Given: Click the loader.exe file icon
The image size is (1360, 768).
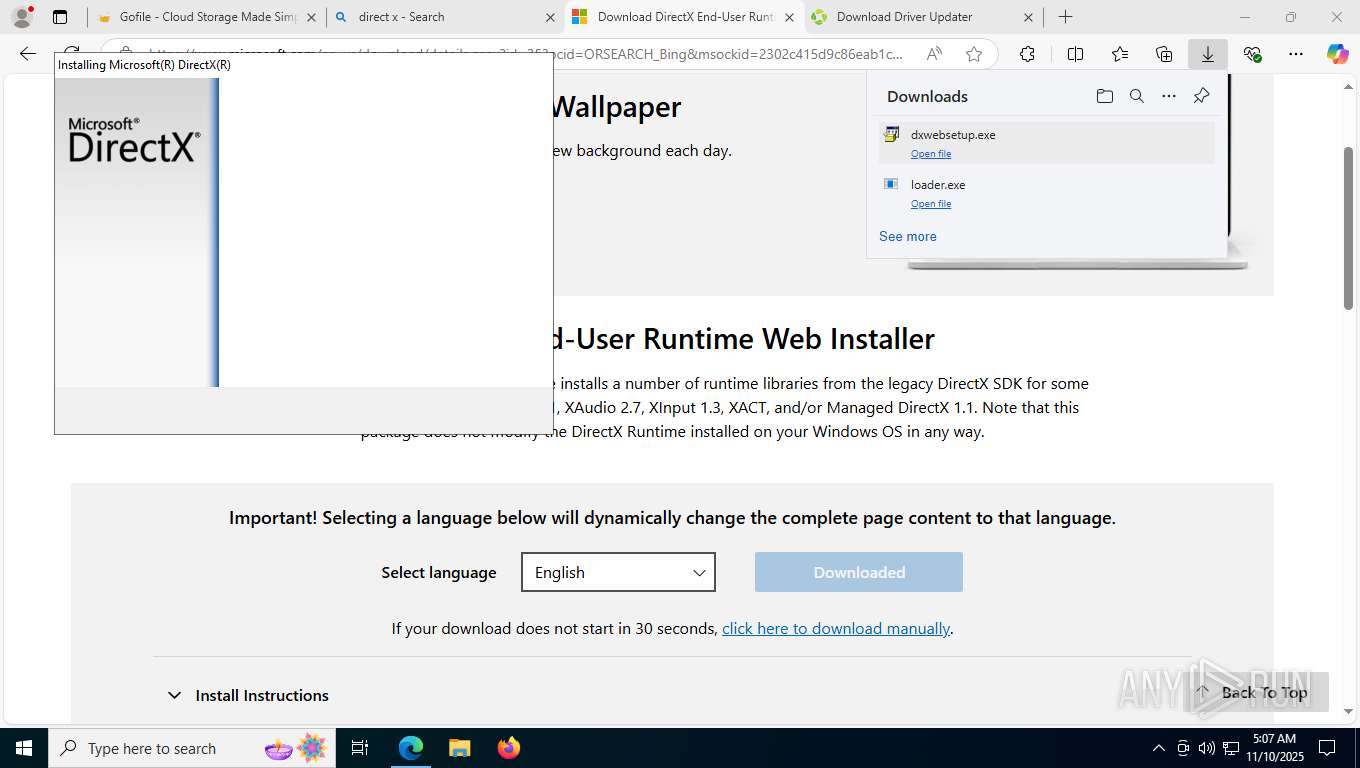Looking at the screenshot, I should pos(891,184).
